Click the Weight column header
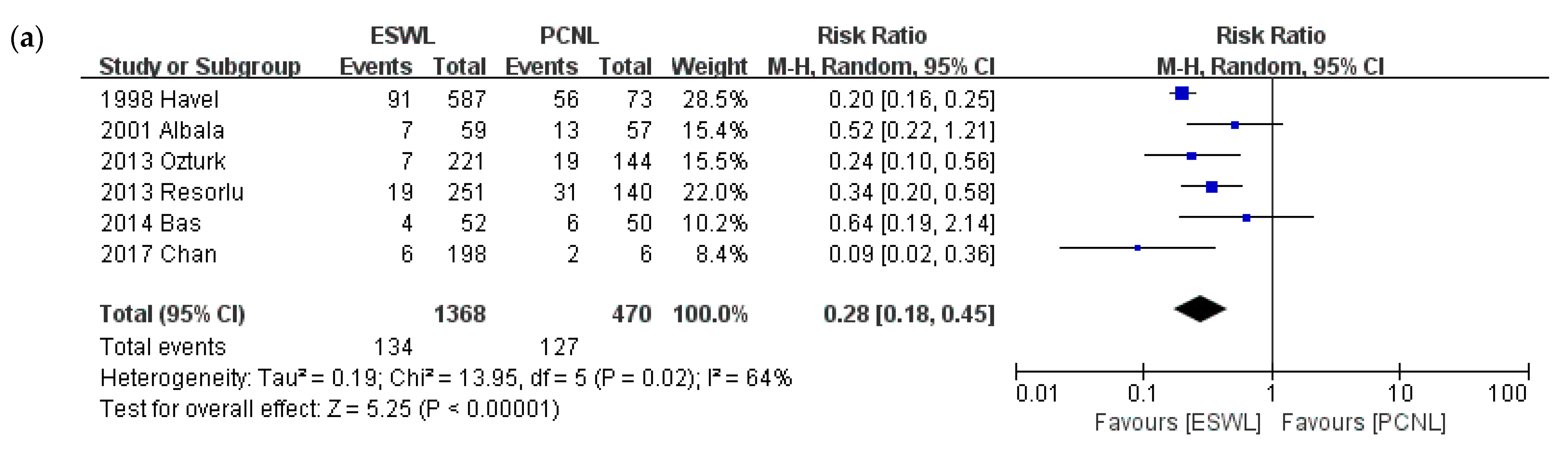Viewport: 1568px width, 457px height. tap(709, 67)
